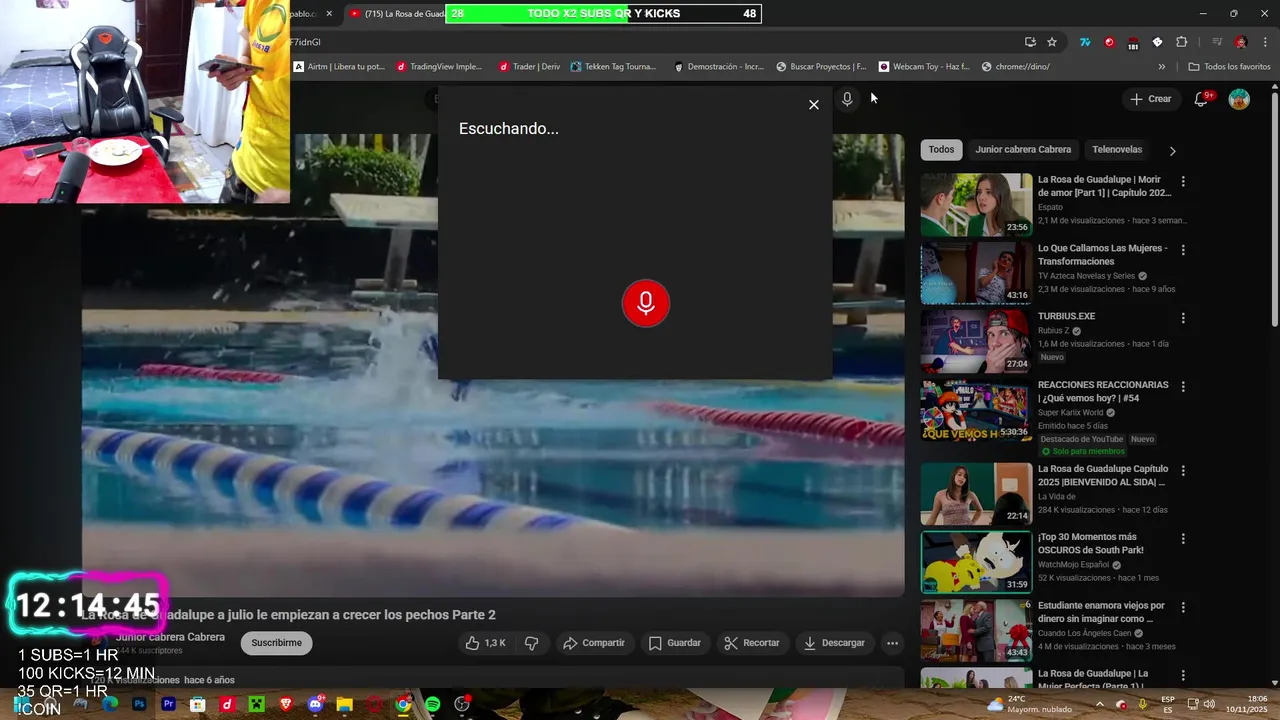Open options for REACCIONES REACCIONARIAS video
The height and width of the screenshot is (720, 1280).
point(1183,386)
